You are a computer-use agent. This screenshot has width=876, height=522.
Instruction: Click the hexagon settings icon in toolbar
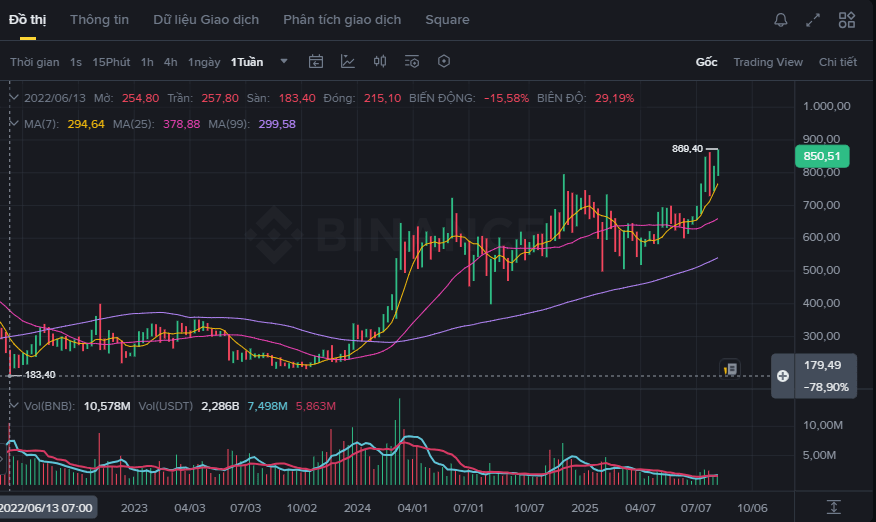444,61
